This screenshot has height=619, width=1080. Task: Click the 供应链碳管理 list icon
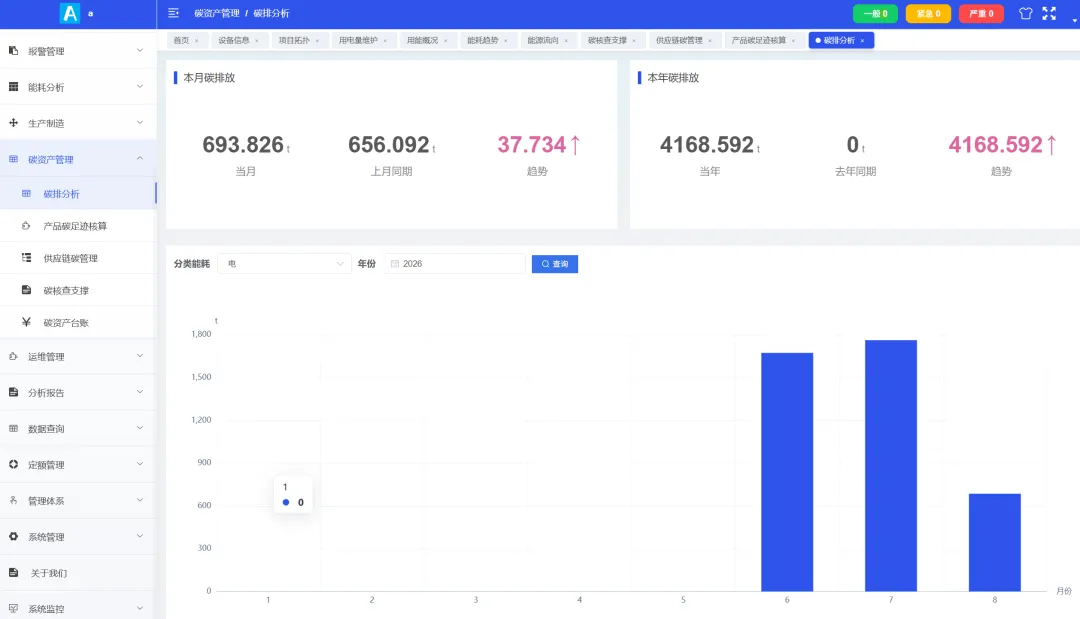(x=26, y=258)
